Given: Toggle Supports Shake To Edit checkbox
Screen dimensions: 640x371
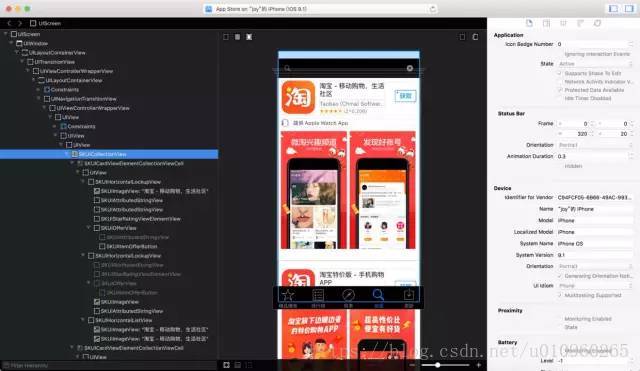Looking at the screenshot, I should pos(560,73).
